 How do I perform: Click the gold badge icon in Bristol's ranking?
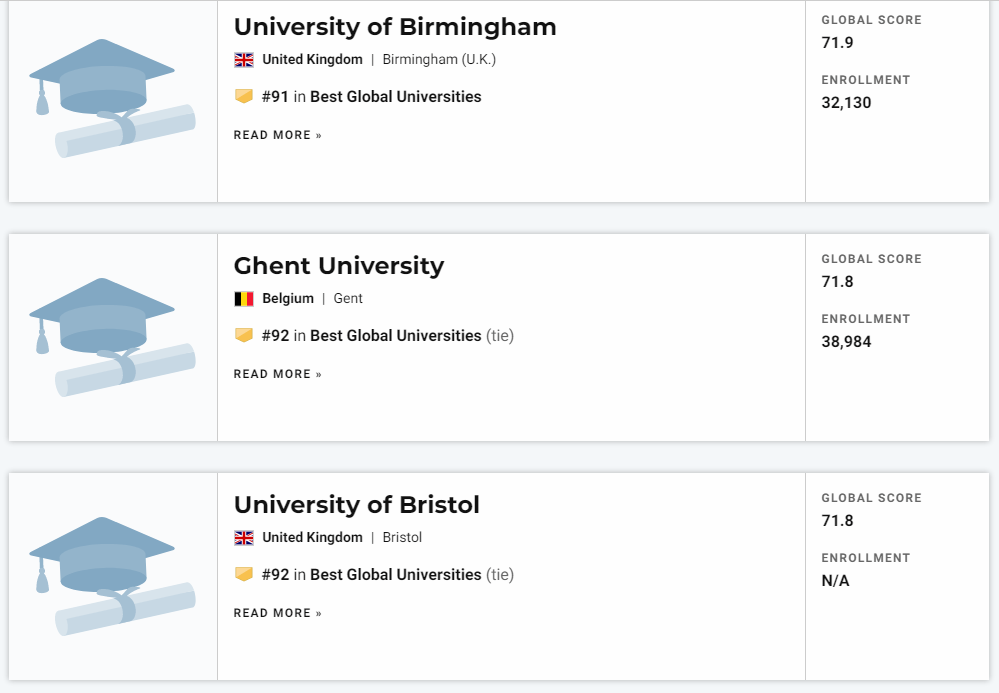[244, 574]
